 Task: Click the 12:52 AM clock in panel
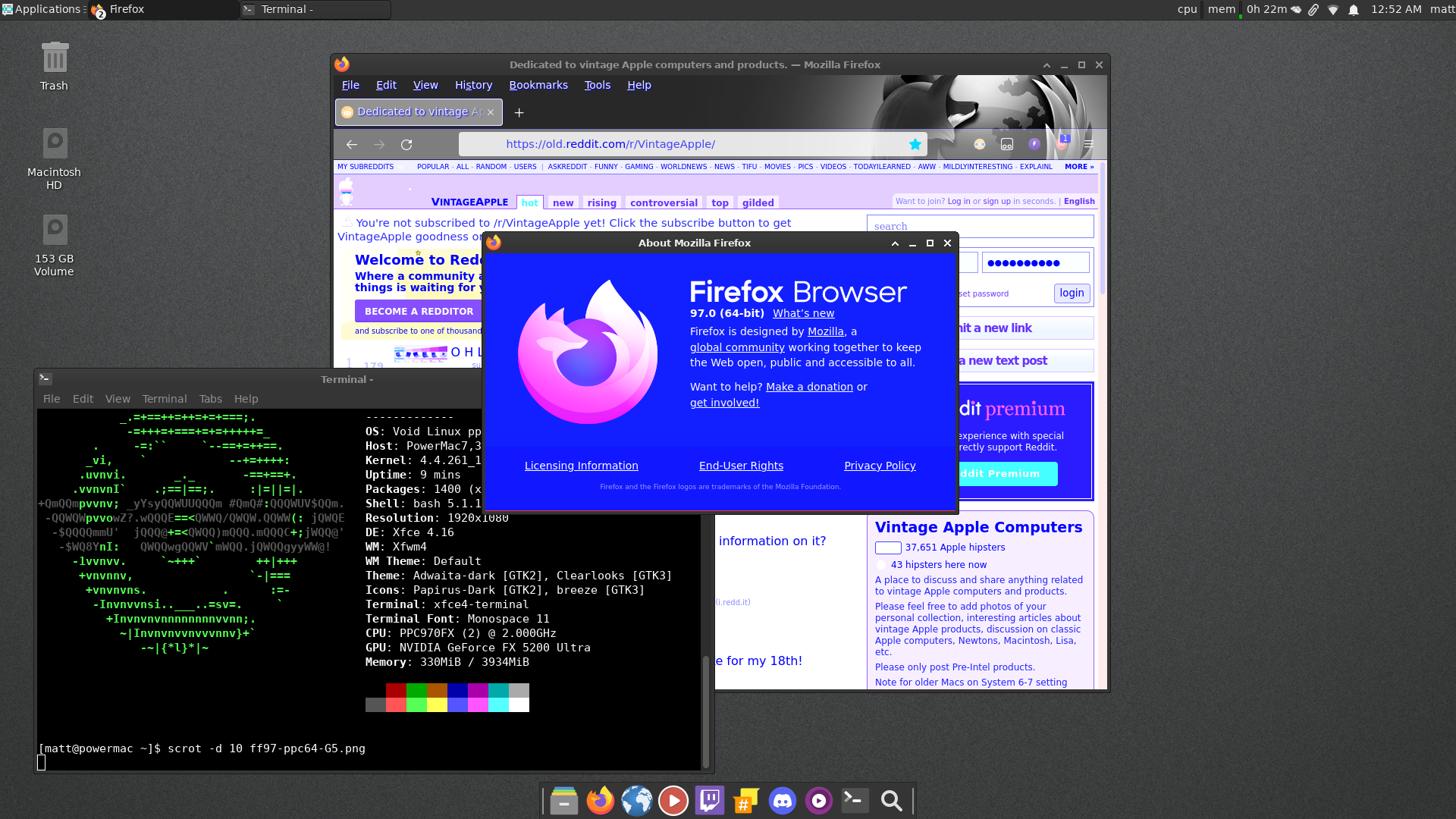(1396, 9)
